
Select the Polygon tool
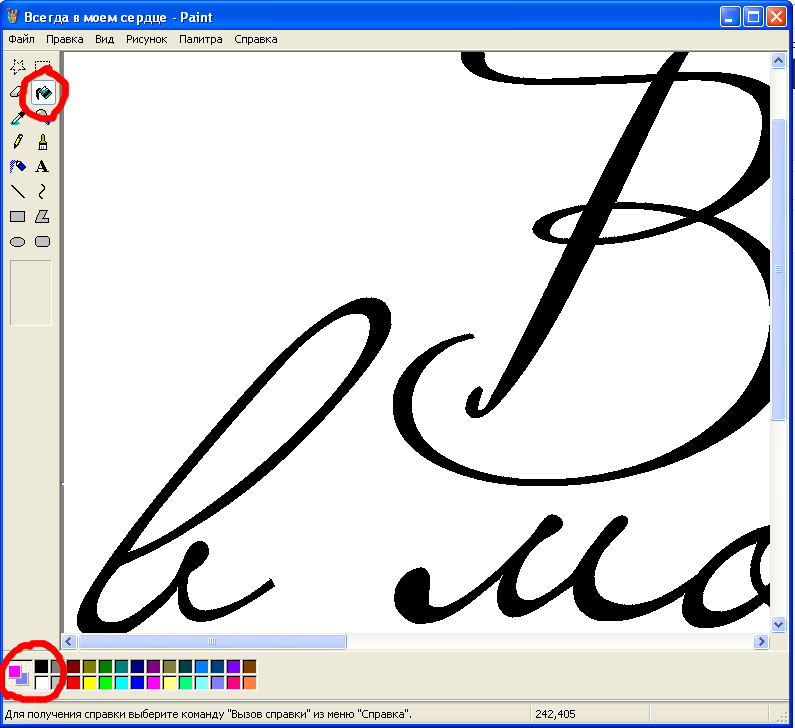[43, 216]
